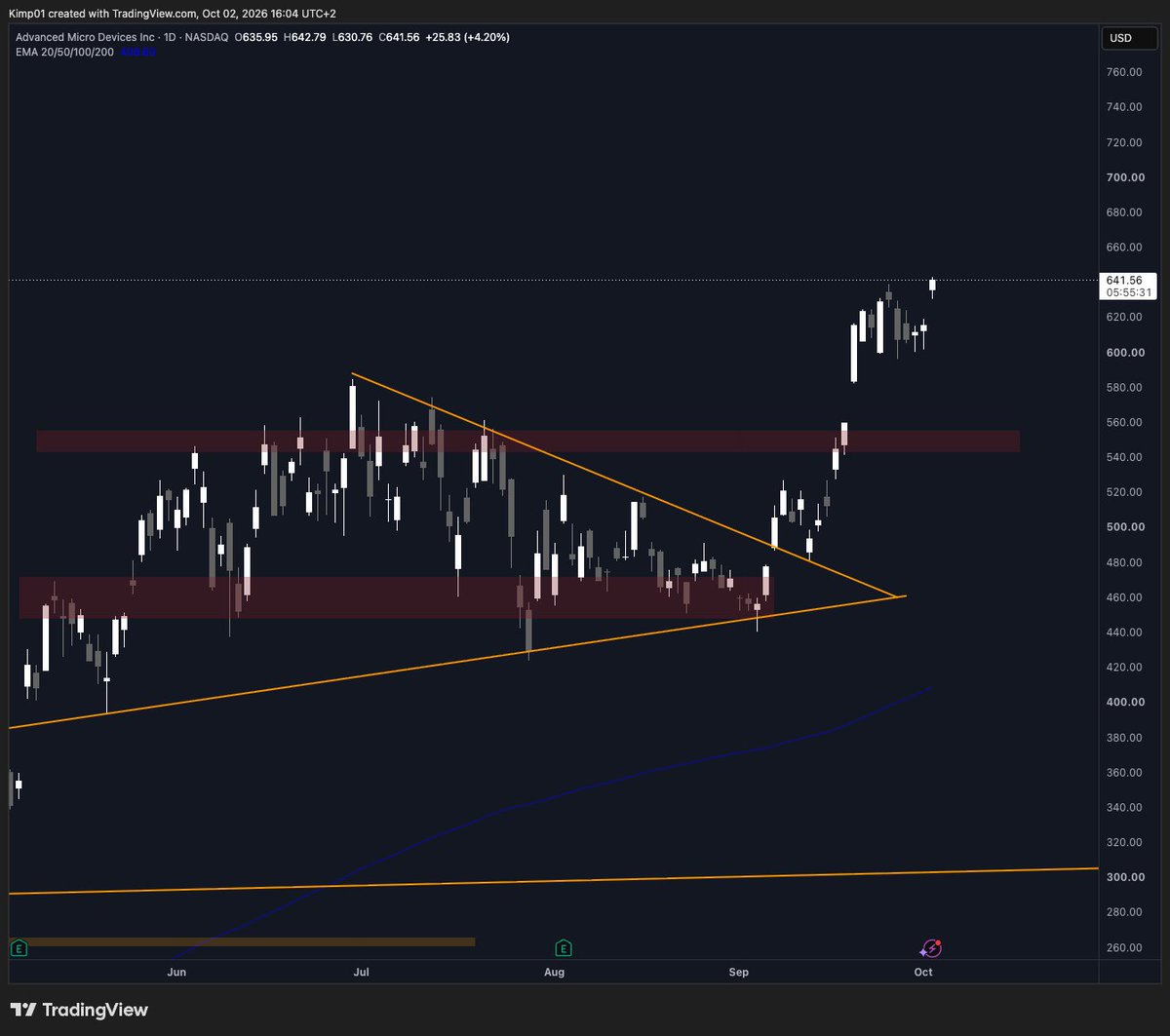Click the 700.00 price axis label

pos(1125,177)
